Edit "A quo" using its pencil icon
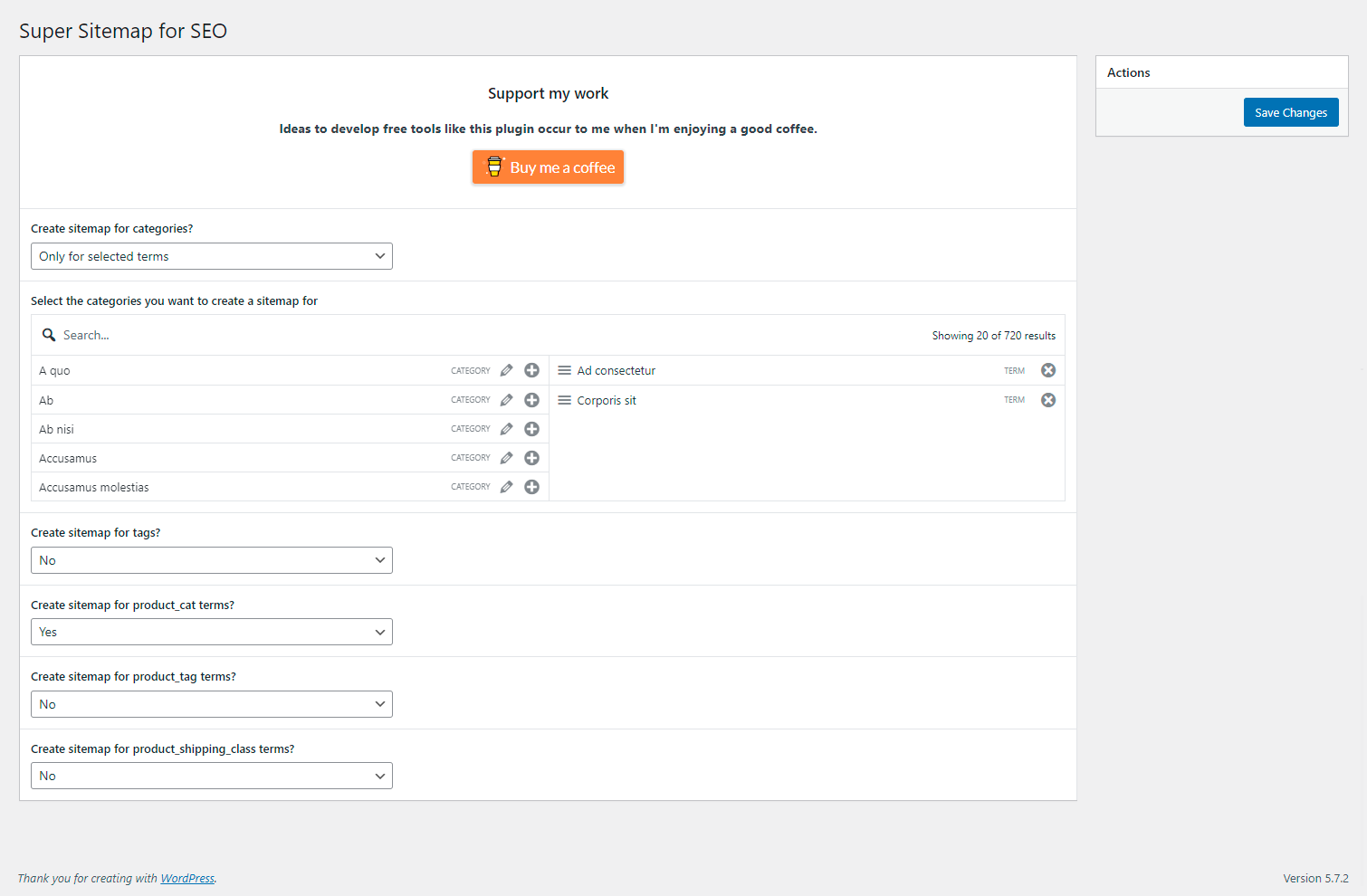Screen dimensions: 1367x896 [505, 370]
